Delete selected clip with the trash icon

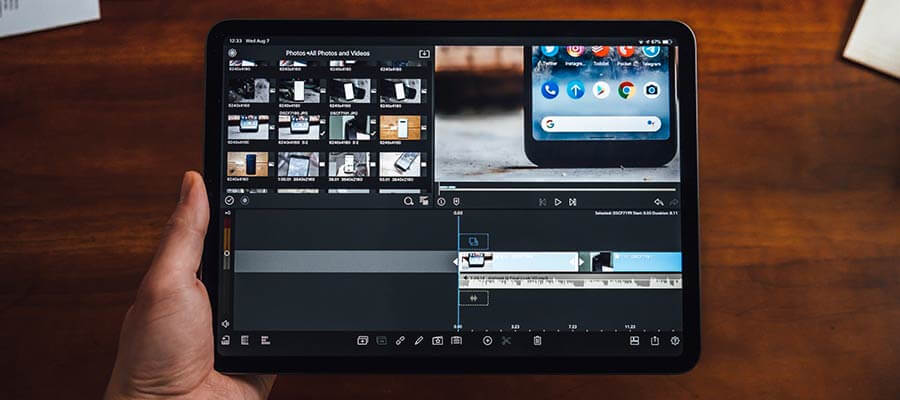coord(537,341)
